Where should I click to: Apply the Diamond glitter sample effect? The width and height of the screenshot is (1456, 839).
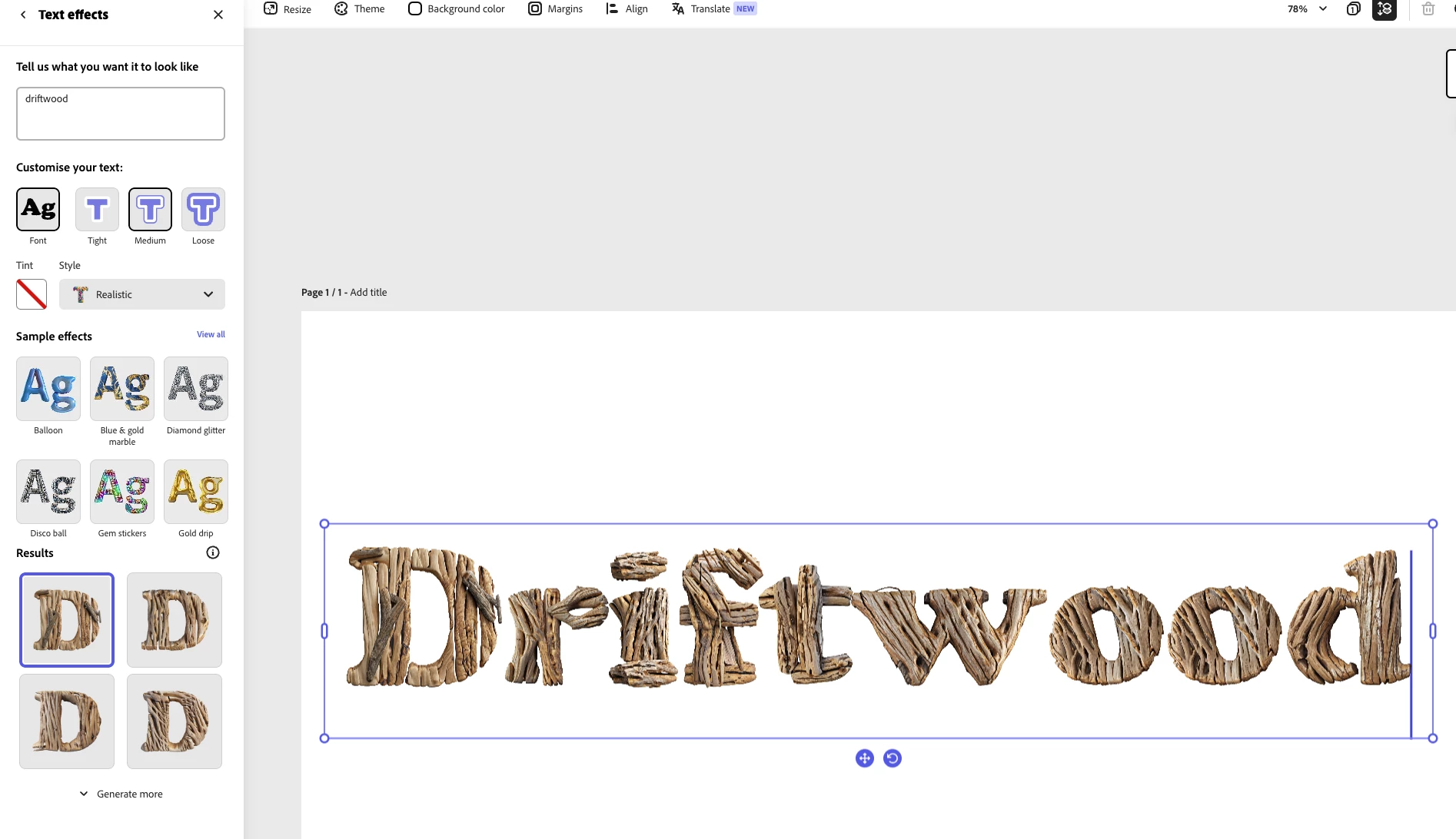[x=196, y=389]
